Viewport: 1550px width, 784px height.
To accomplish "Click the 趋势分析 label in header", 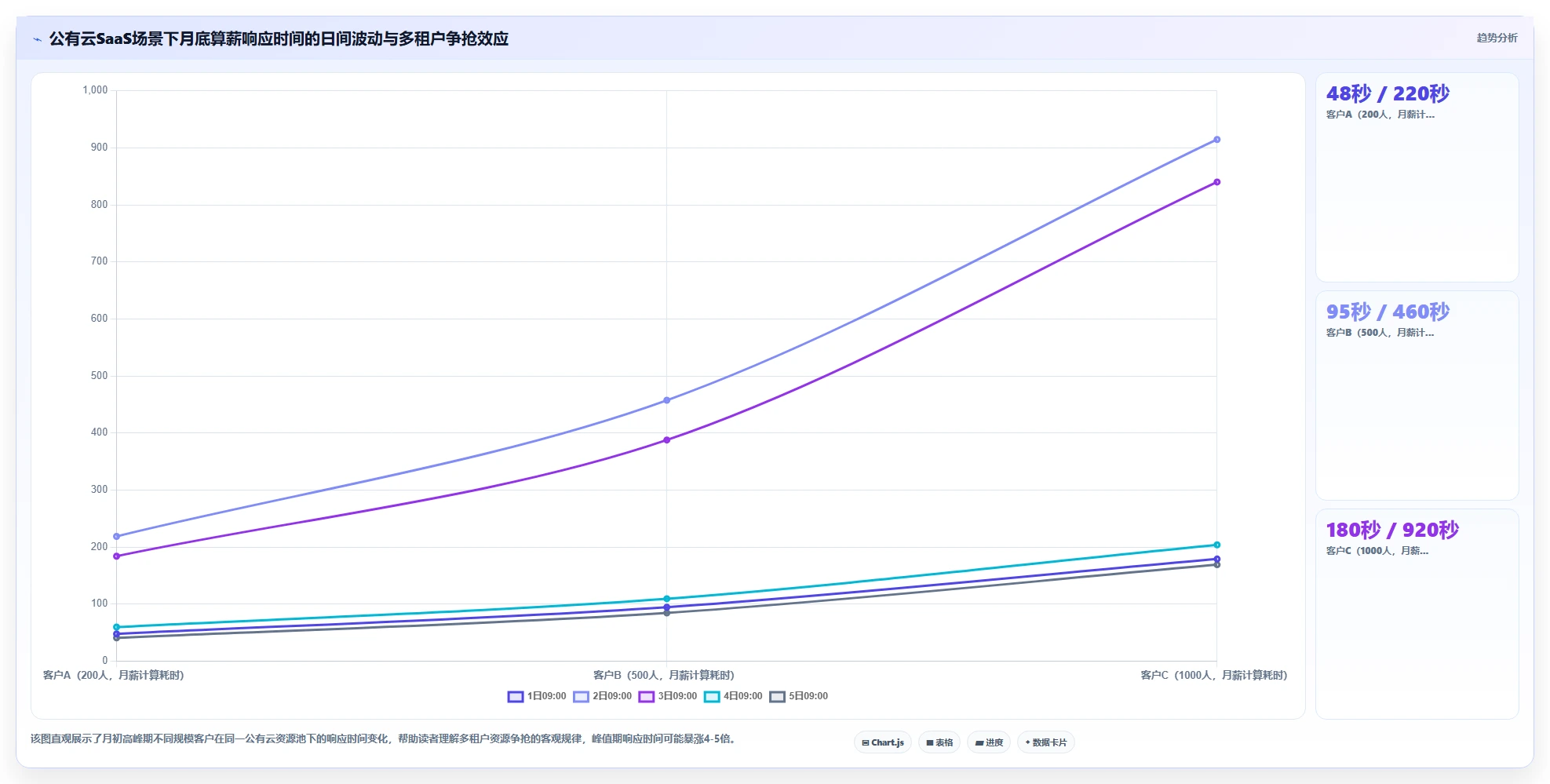I will [x=1497, y=38].
